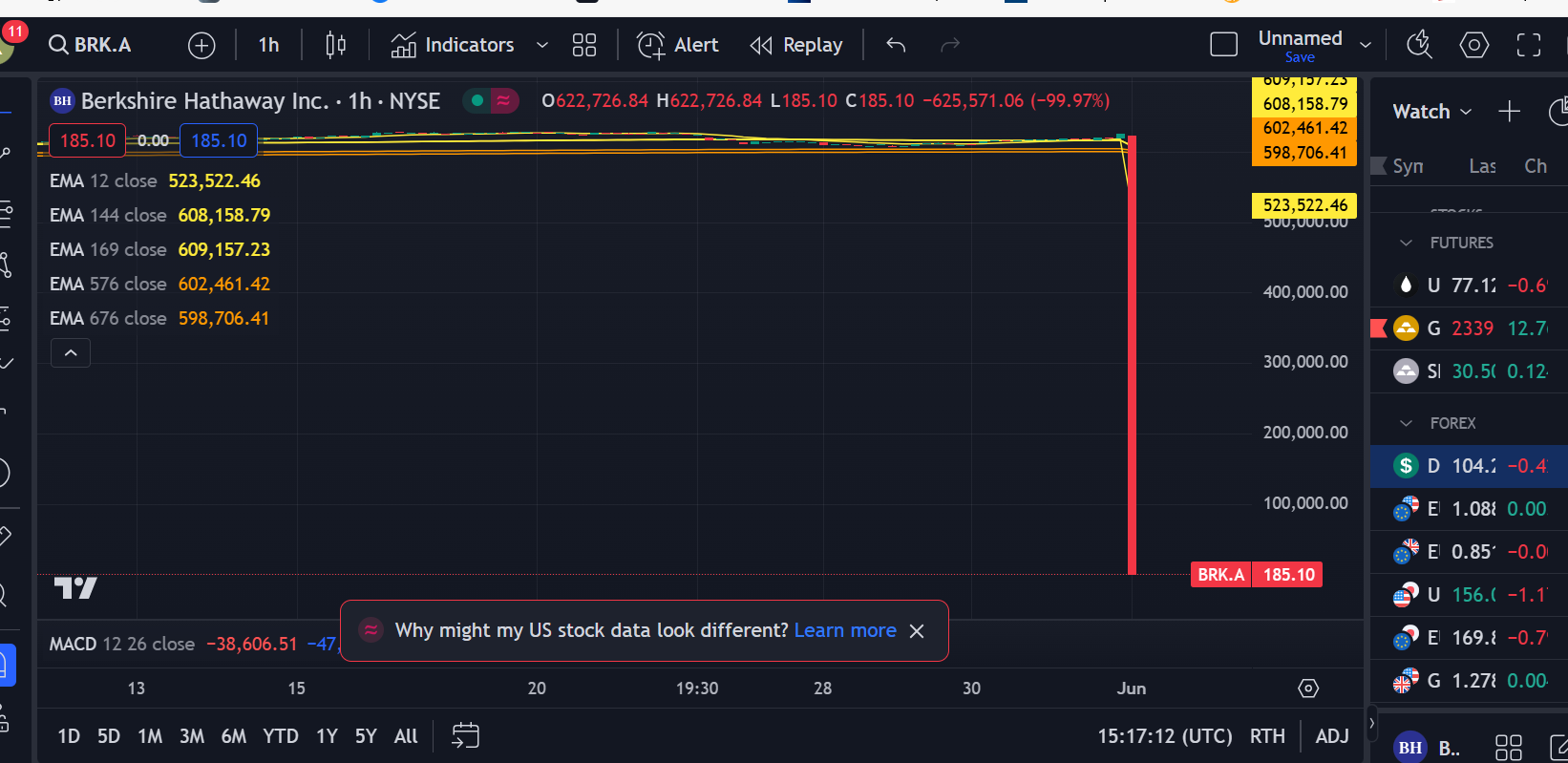
Task: Enter fullscreen mode icon
Action: click(x=1528, y=45)
